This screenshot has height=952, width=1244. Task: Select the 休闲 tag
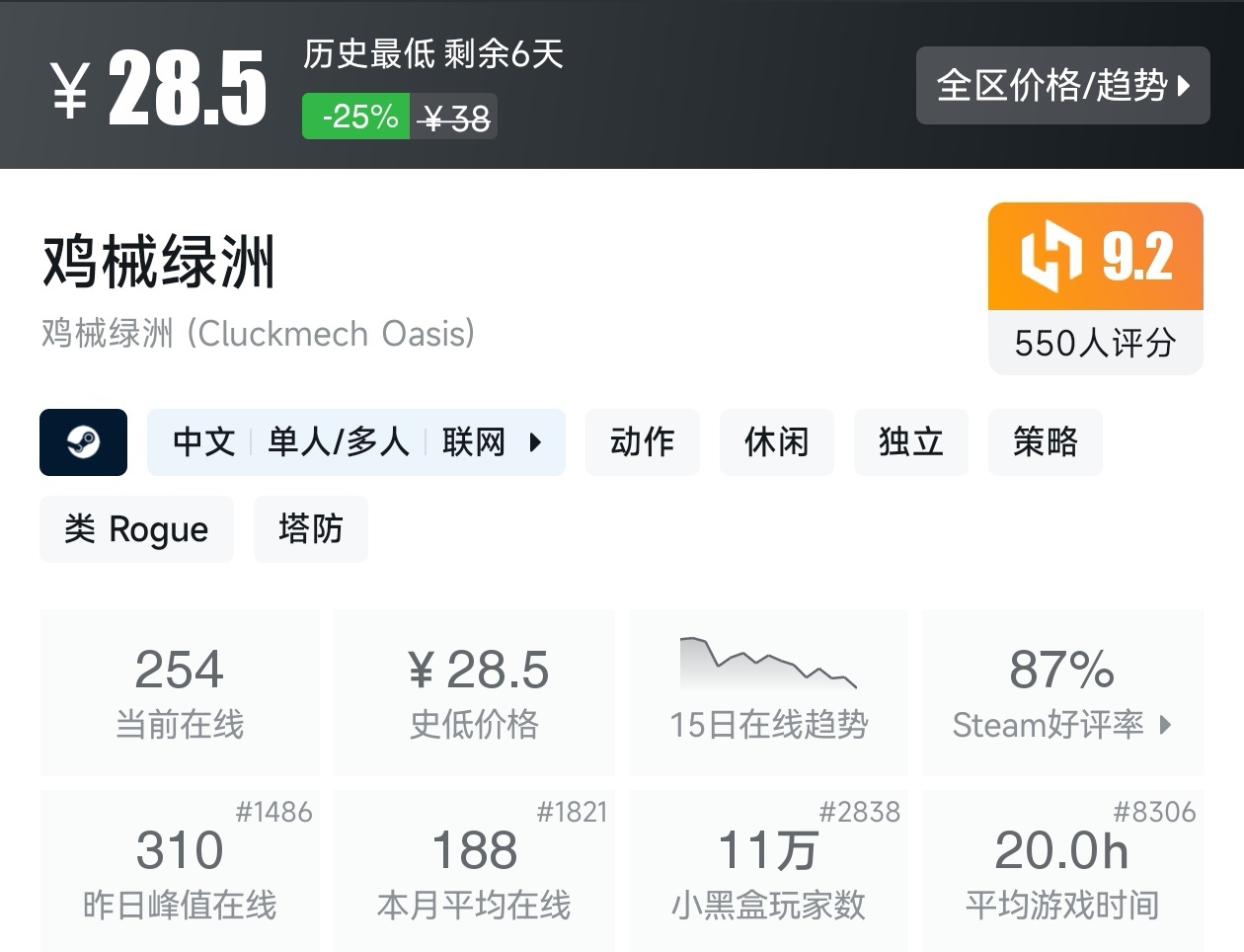777,442
